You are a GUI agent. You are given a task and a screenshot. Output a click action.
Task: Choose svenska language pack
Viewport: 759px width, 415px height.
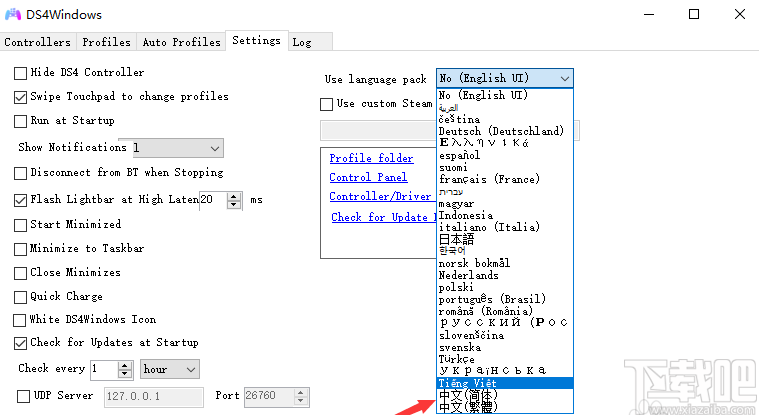(505, 347)
